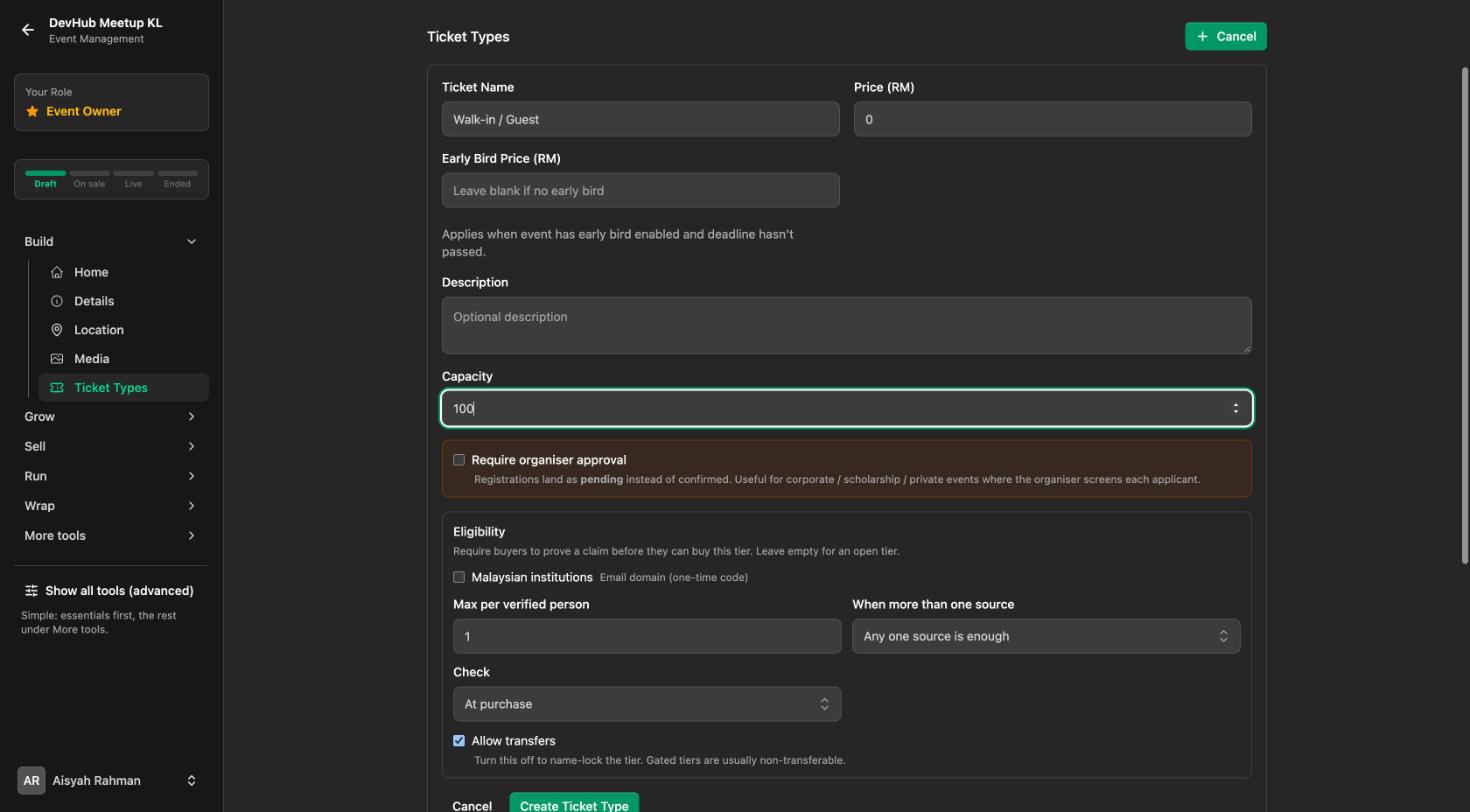Click the Price (RM) field
The image size is (1470, 812).
click(x=1053, y=119)
